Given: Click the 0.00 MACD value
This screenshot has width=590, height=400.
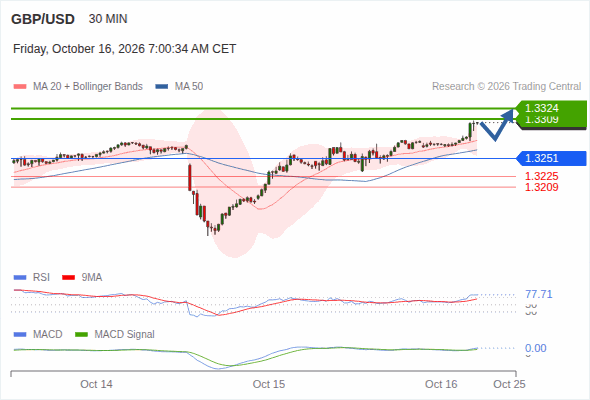Looking at the screenshot, I should (x=536, y=348).
